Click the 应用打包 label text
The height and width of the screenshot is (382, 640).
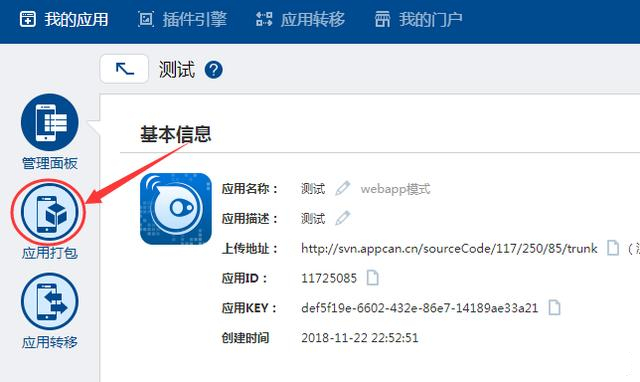point(49,253)
